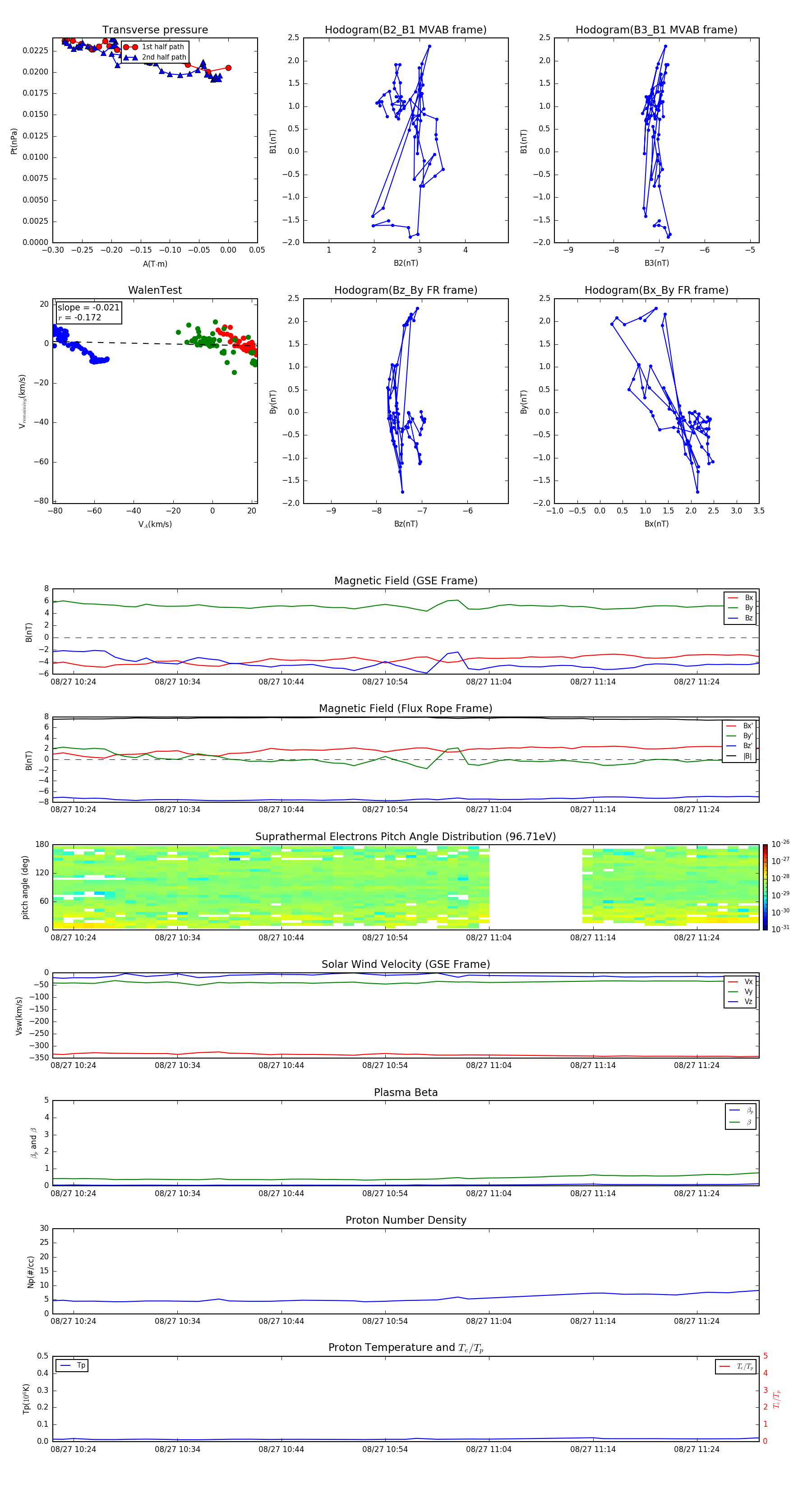Click '08/27 11:04' tick under Proton Number Density
The image size is (812, 1489).
click(x=489, y=1321)
